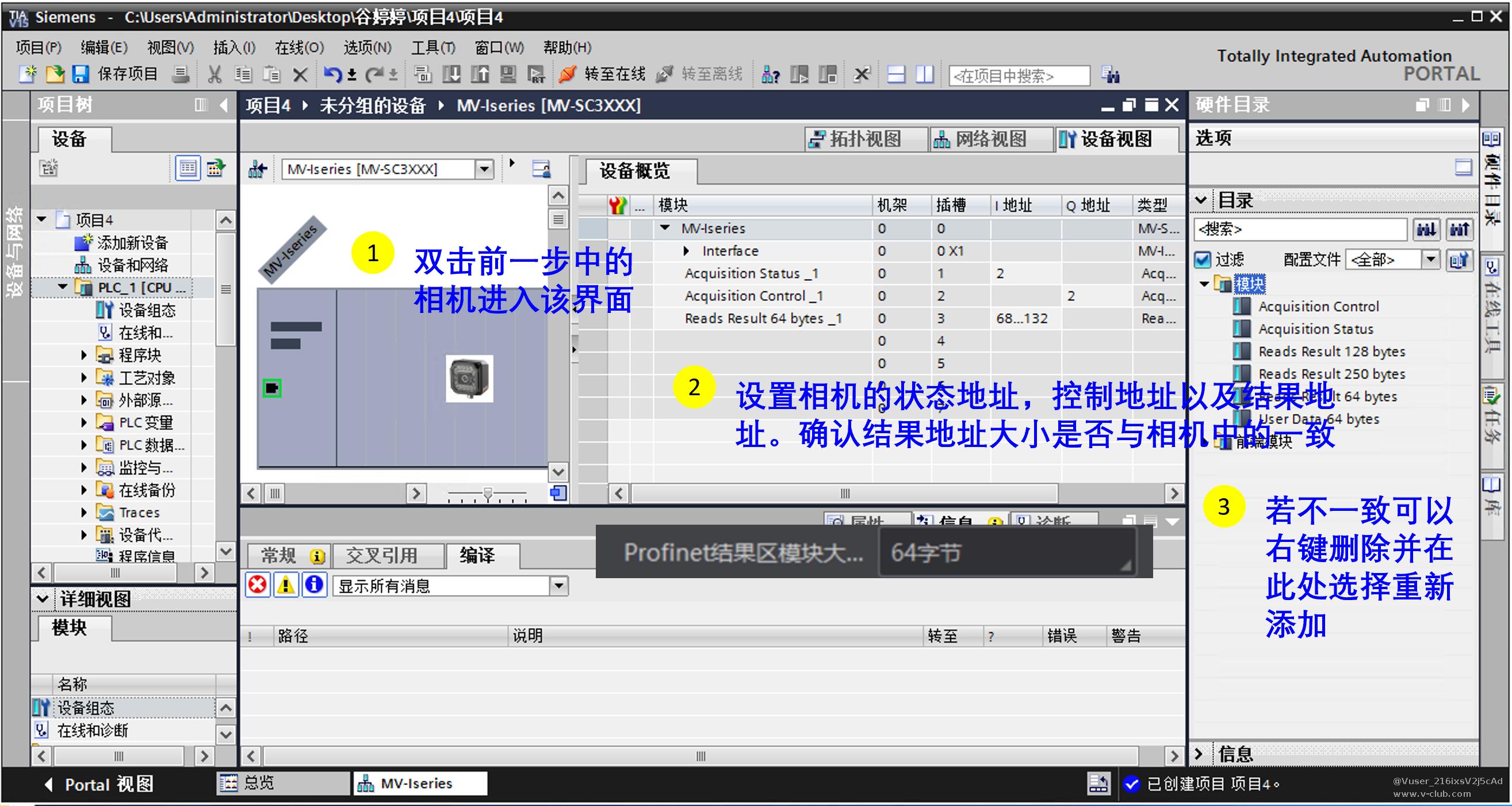Undo last action with undo arrow
The image size is (1512, 806).
pos(332,75)
